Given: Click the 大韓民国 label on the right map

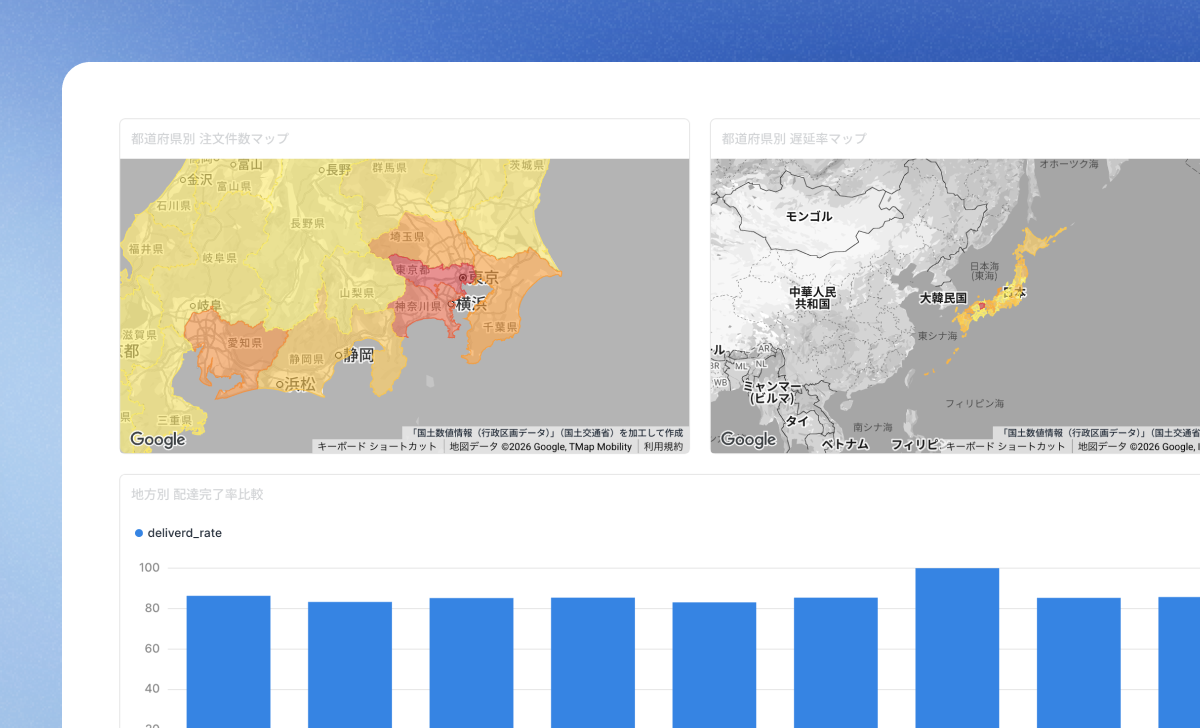Looking at the screenshot, I should [x=943, y=298].
